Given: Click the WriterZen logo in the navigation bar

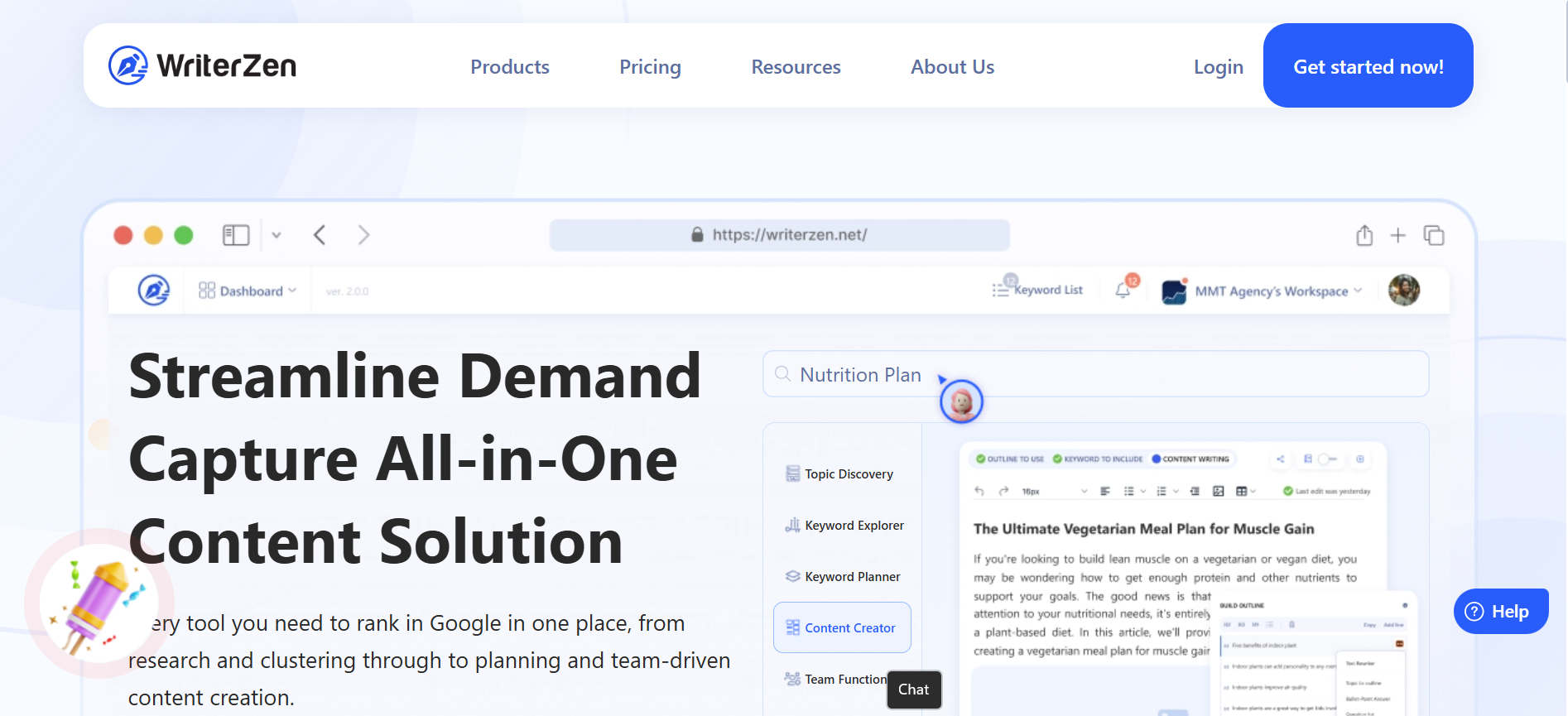Looking at the screenshot, I should (x=202, y=65).
